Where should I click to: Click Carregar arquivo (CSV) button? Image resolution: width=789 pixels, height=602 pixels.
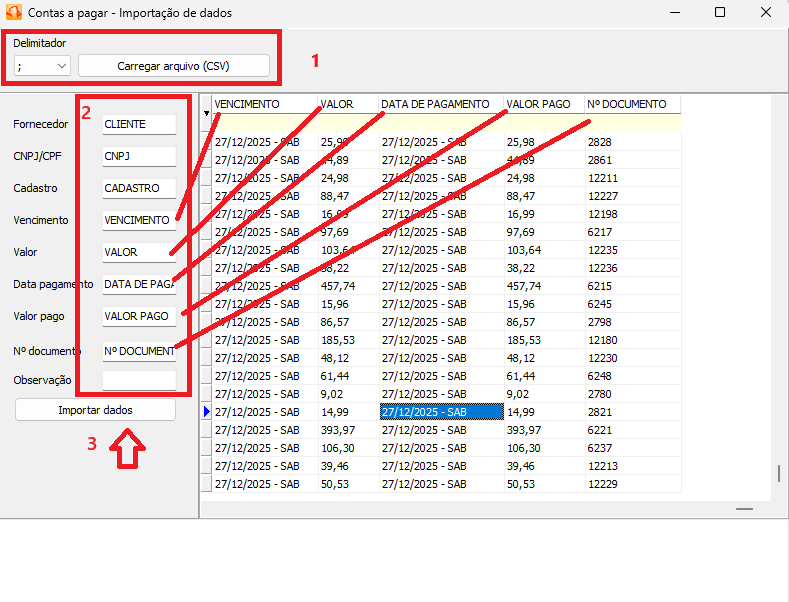[174, 65]
